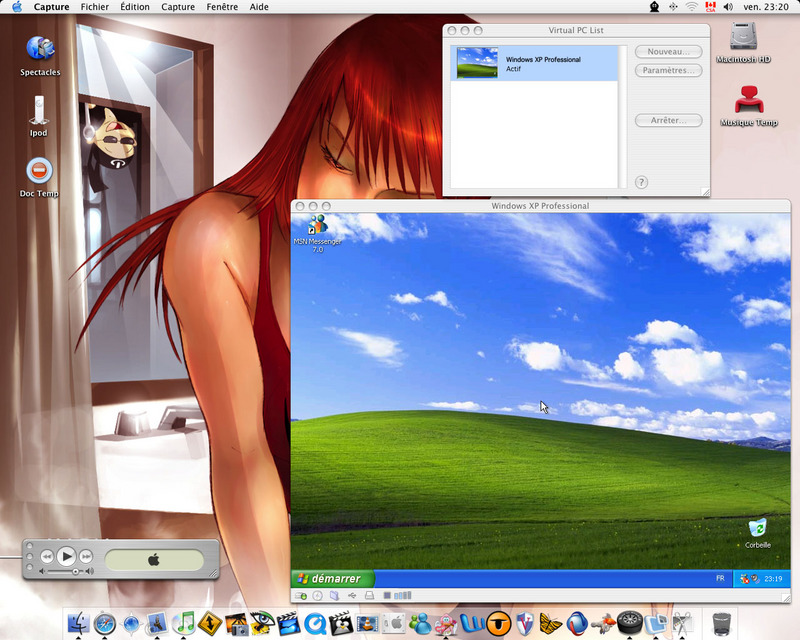
Task: Open iPhoto from the Dock
Action: [236, 623]
